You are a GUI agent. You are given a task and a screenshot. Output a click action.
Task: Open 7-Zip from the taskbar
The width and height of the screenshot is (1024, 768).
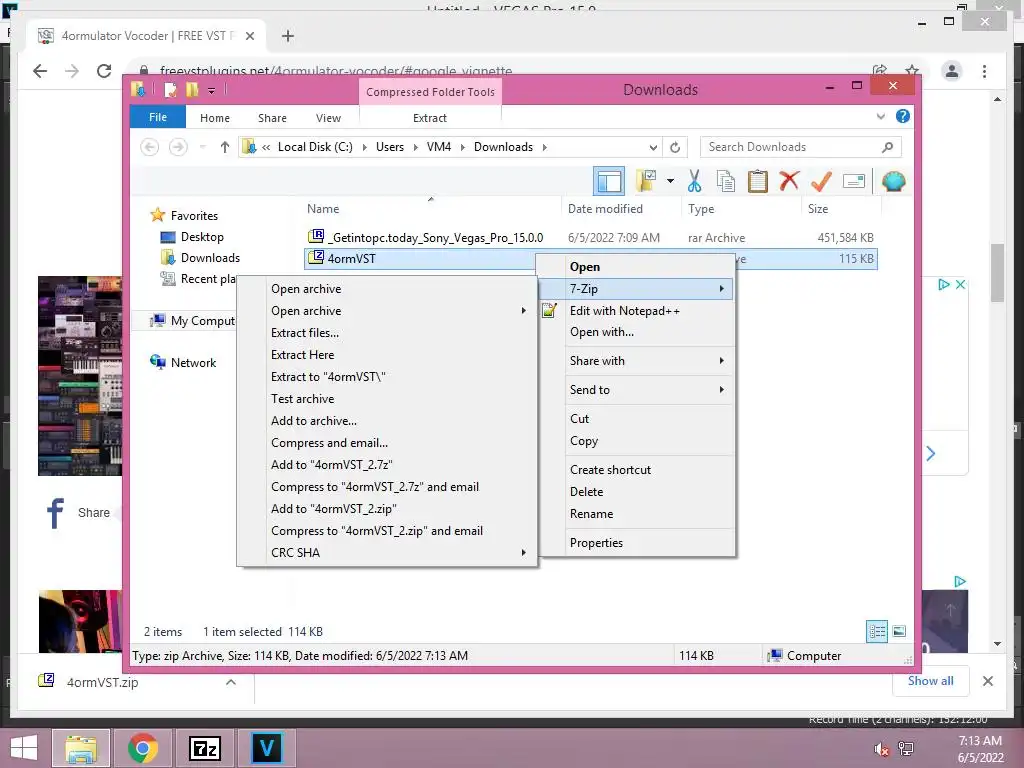[x=204, y=748]
